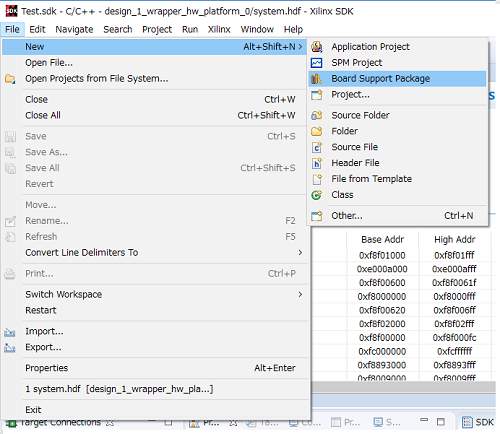The image size is (500, 434).
Task: Click the Header File h icon
Action: (317, 163)
